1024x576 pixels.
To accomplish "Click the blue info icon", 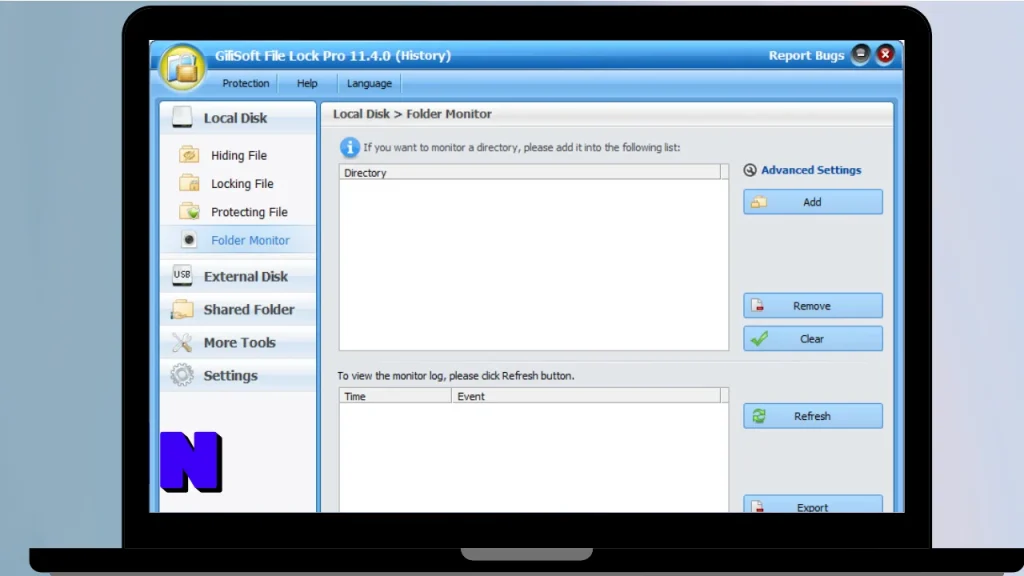I will 349,147.
